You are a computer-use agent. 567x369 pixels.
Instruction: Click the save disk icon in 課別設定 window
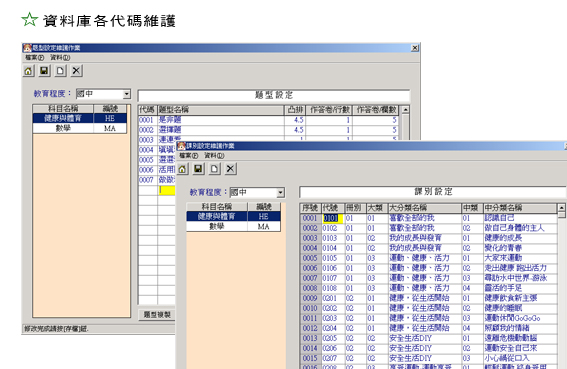pyautogui.click(x=199, y=169)
